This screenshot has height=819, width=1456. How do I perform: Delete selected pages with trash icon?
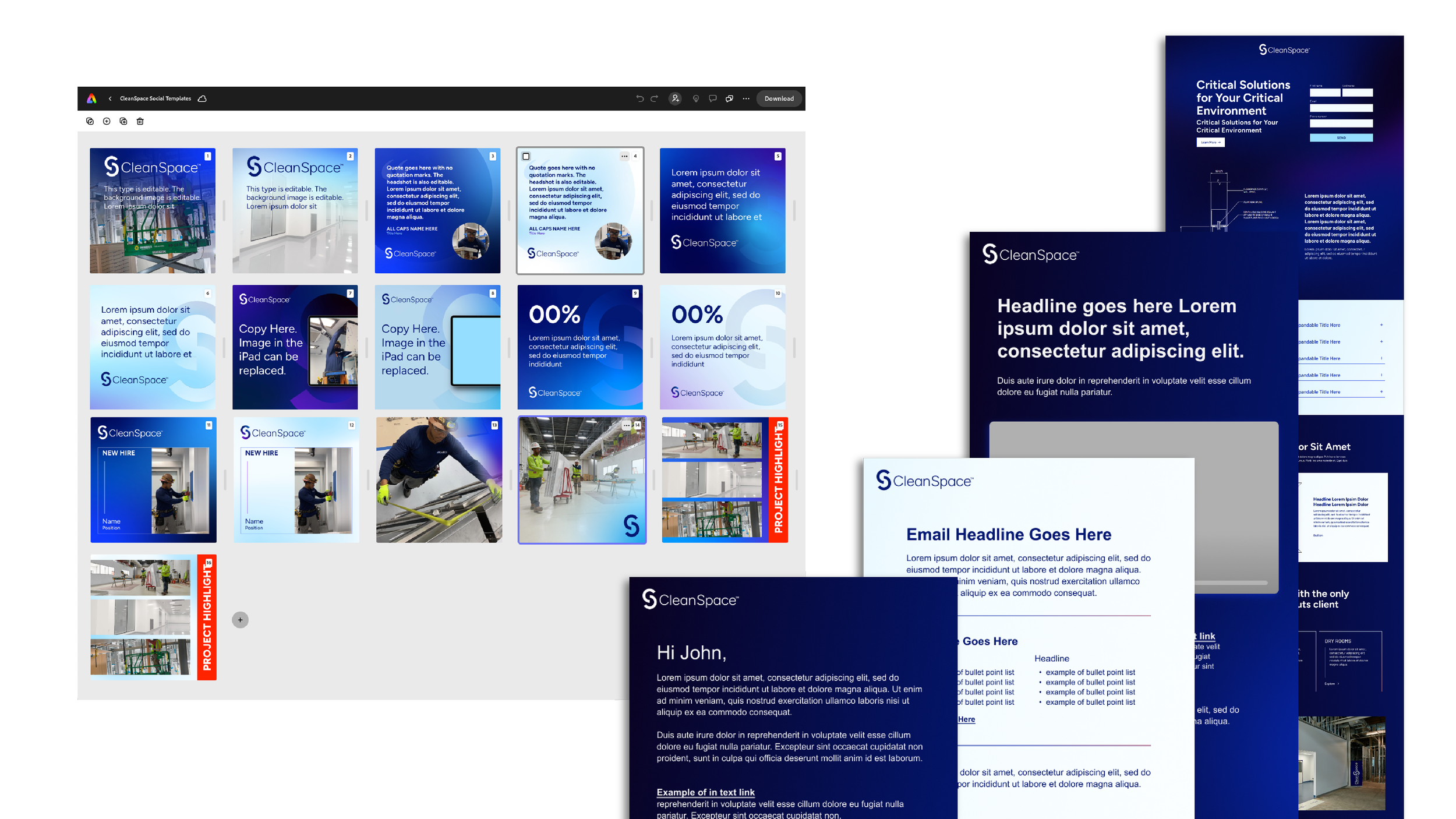[x=140, y=121]
